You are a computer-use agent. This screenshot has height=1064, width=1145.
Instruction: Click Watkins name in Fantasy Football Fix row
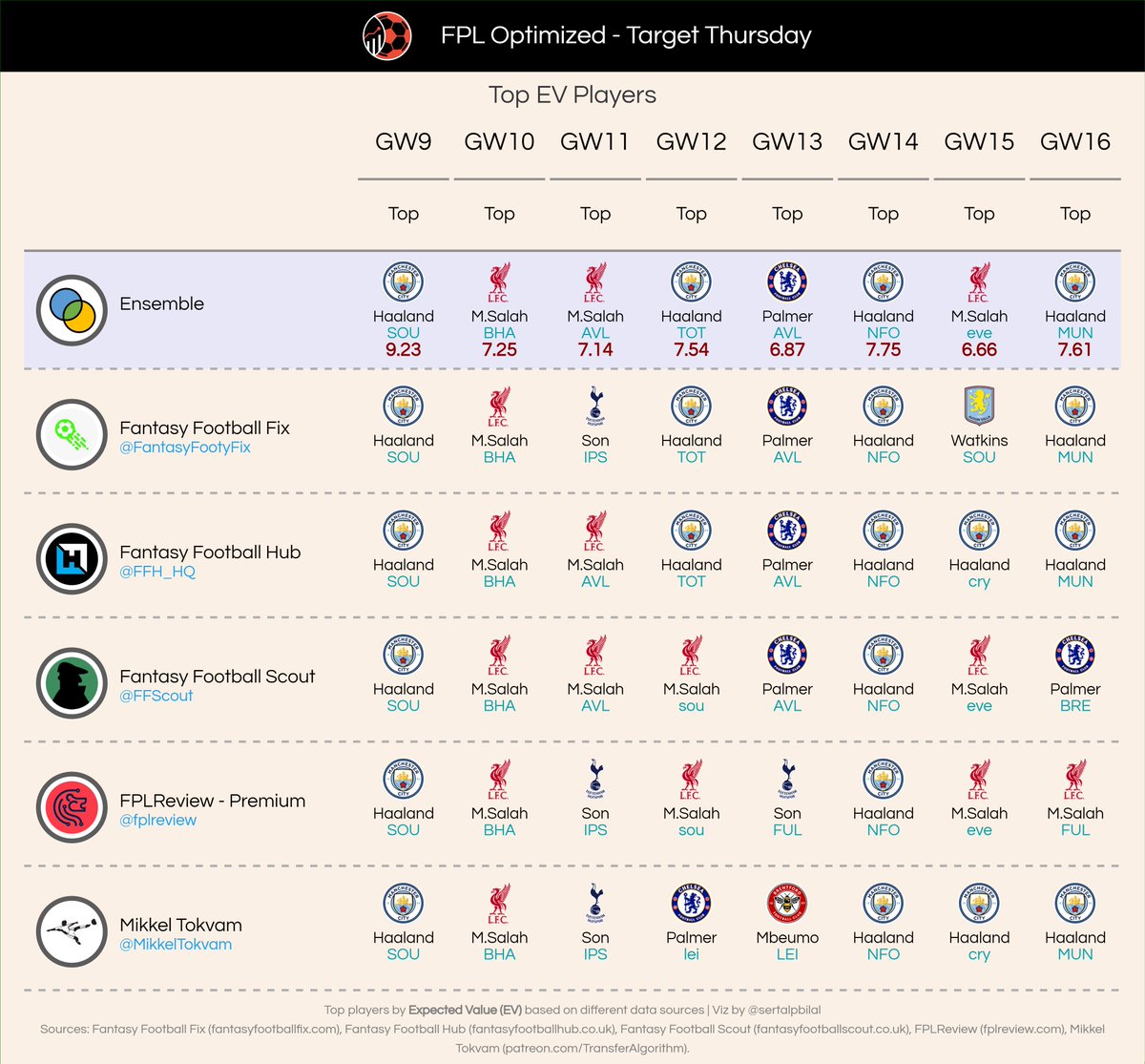coord(979,440)
